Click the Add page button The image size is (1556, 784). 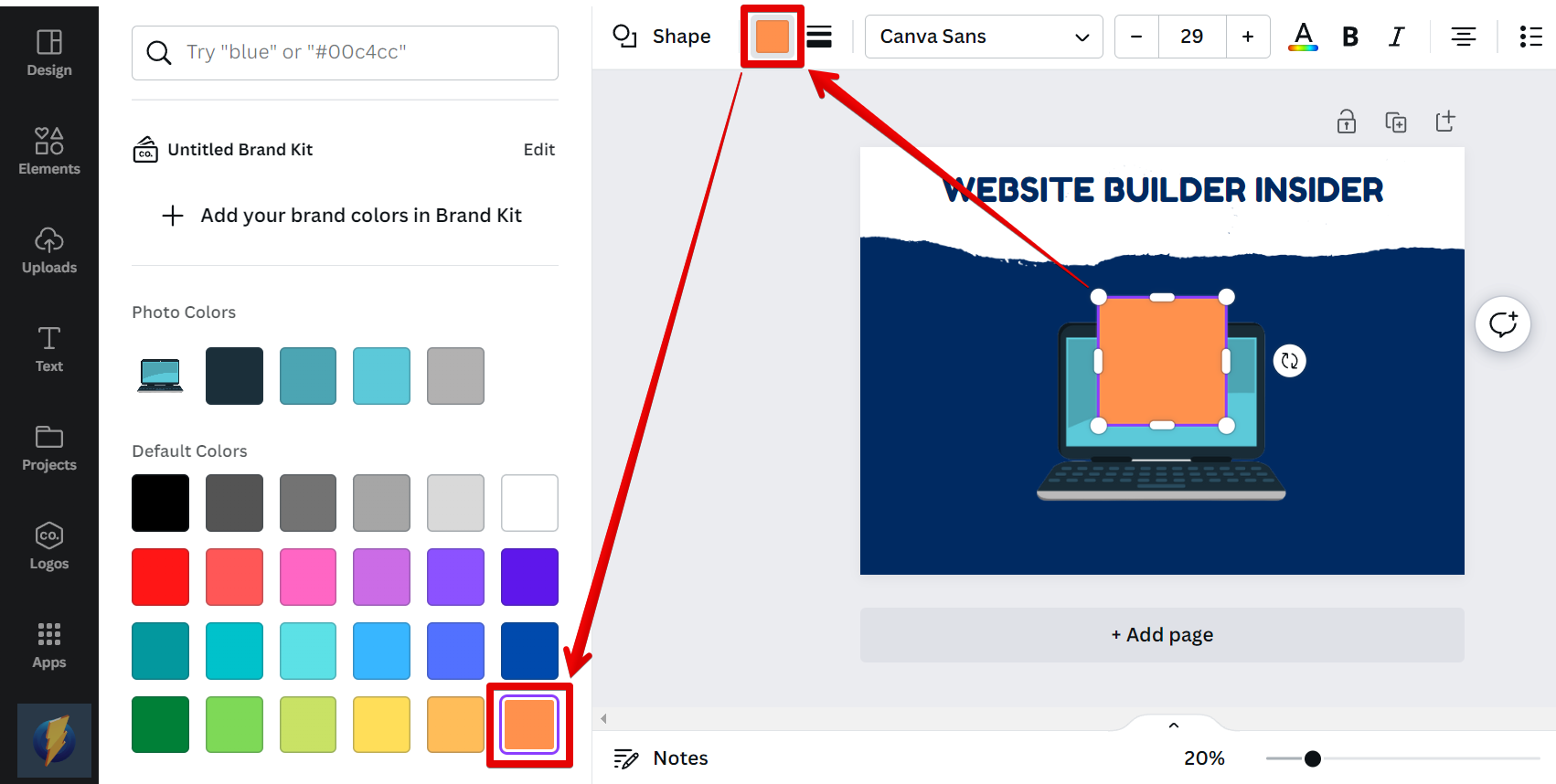[x=1161, y=635]
